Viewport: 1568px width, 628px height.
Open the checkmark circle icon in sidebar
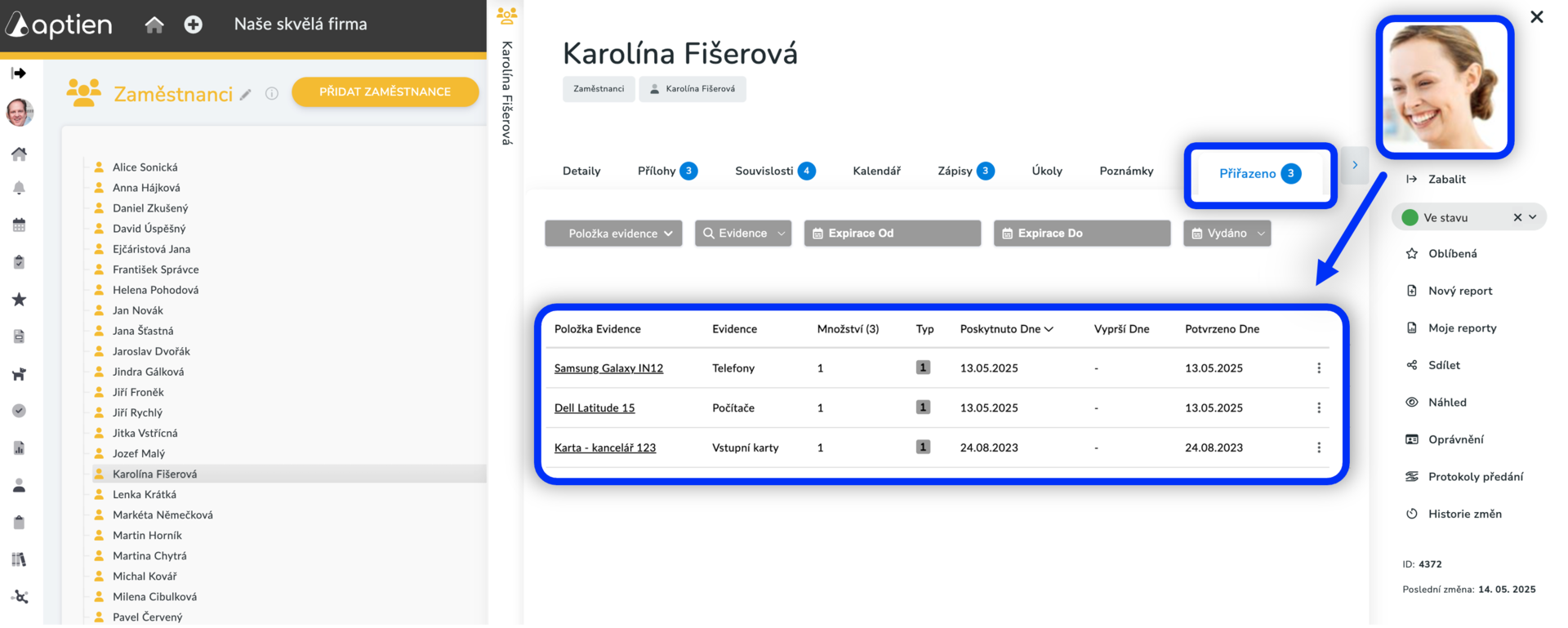coord(20,411)
